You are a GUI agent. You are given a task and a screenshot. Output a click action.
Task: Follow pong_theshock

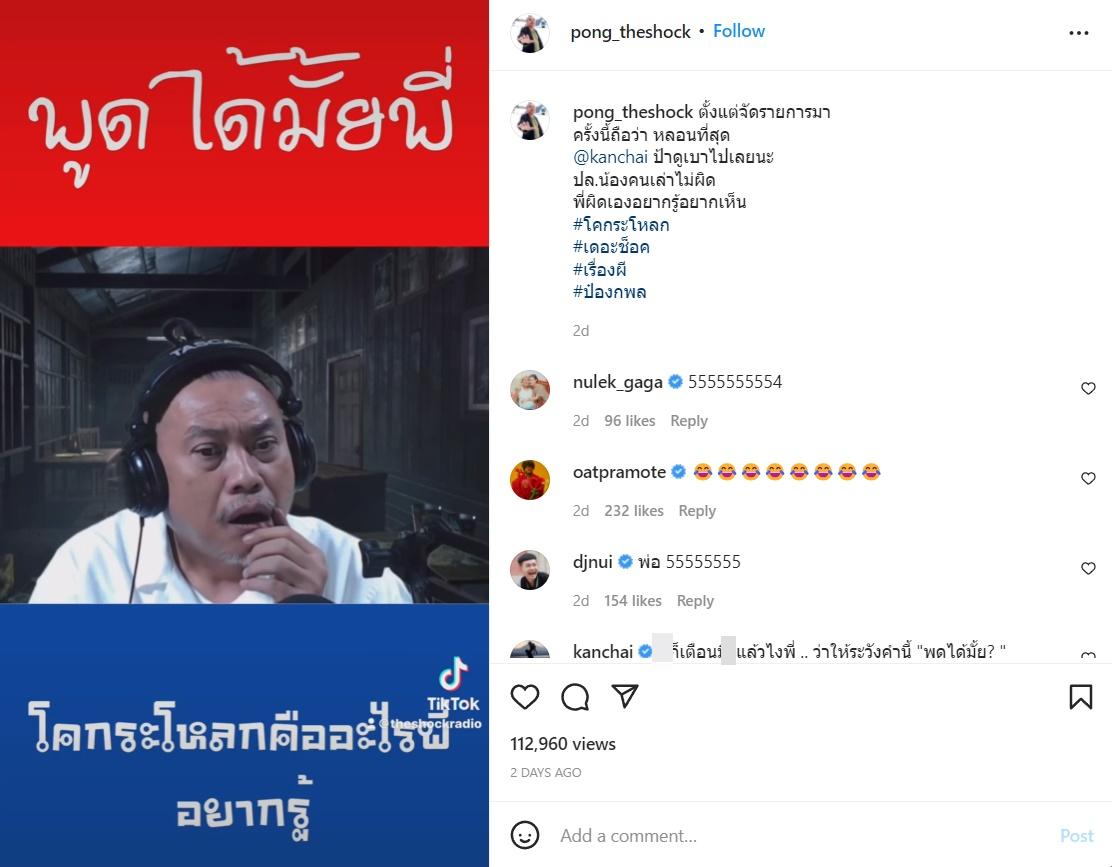point(739,31)
